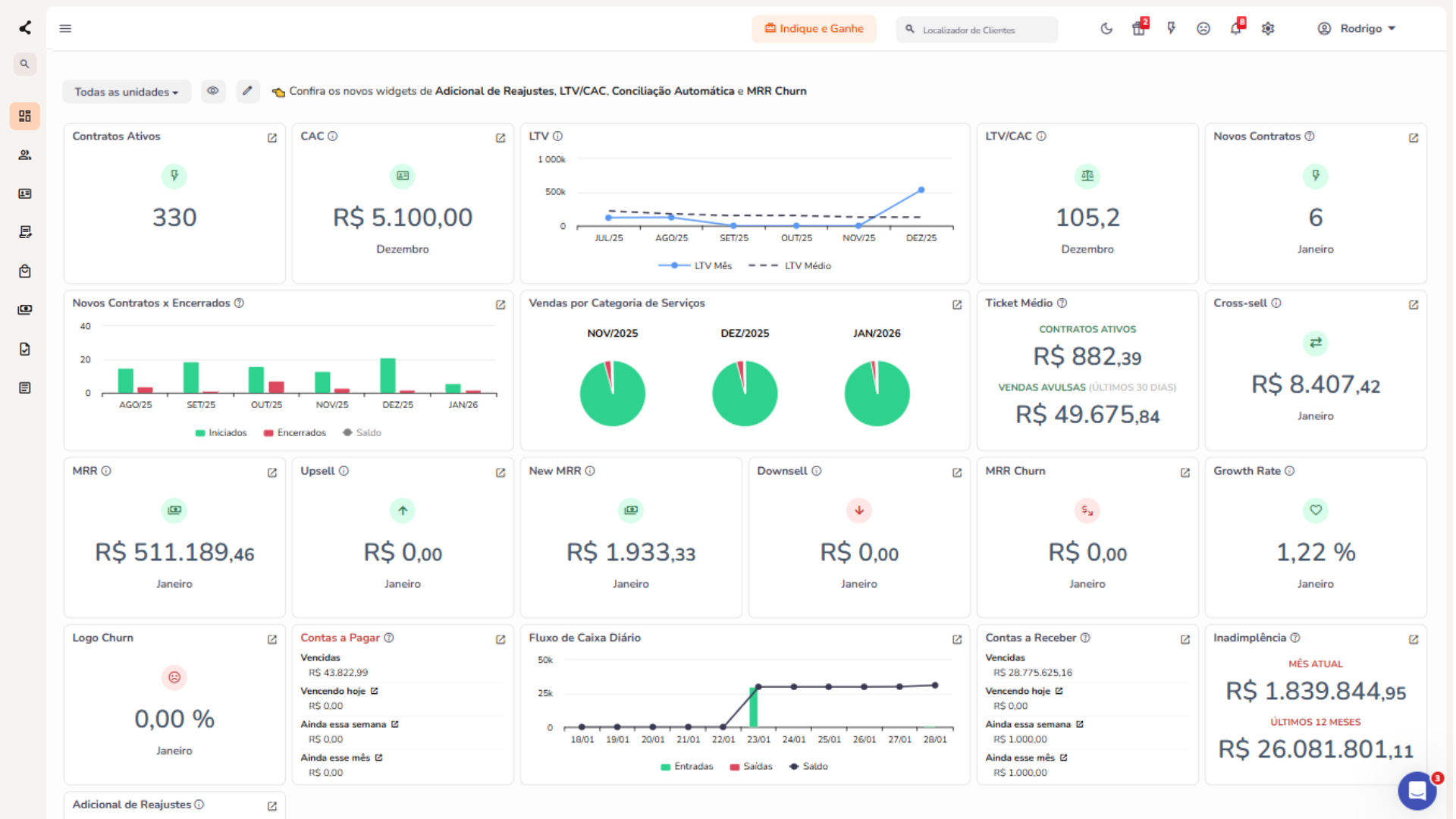This screenshot has width=1456, height=819.
Task: Open notifications bell icon
Action: [1235, 29]
